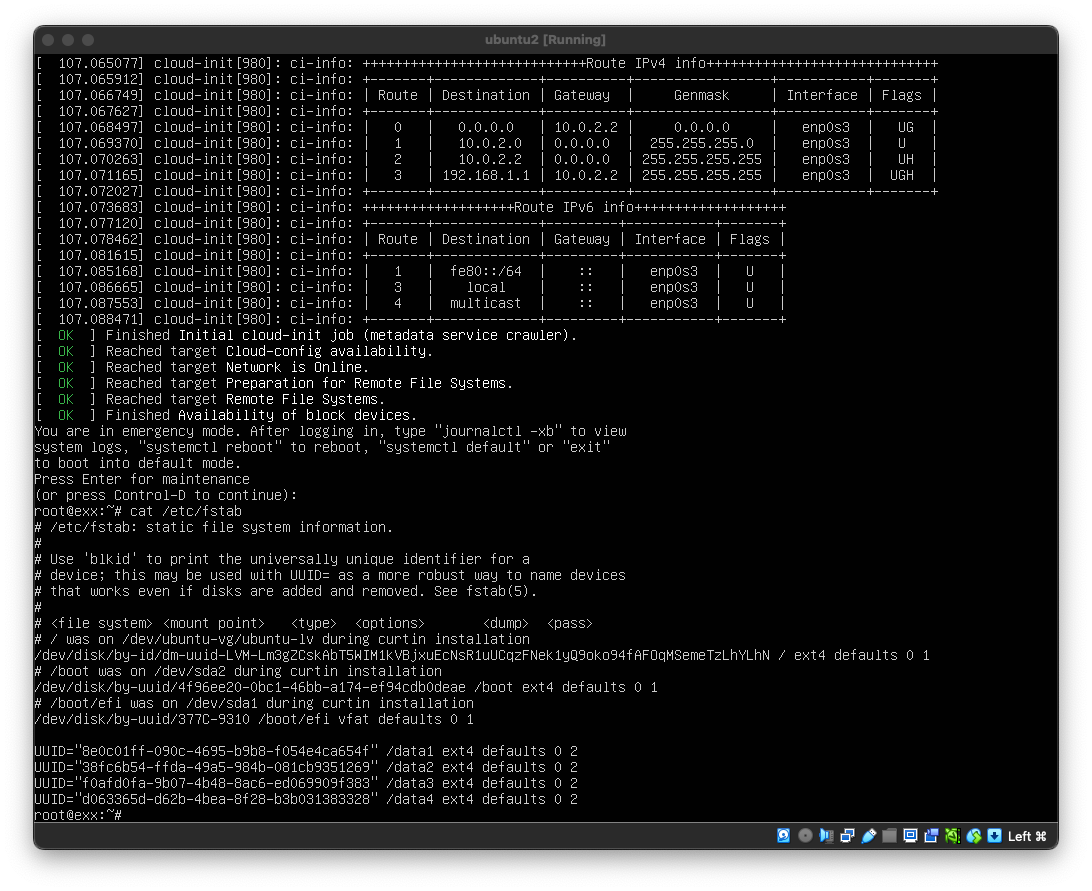Image resolution: width=1092 pixels, height=891 pixels.
Task: Click the bottom 'root@exx:~#' prompt
Action: point(78,815)
